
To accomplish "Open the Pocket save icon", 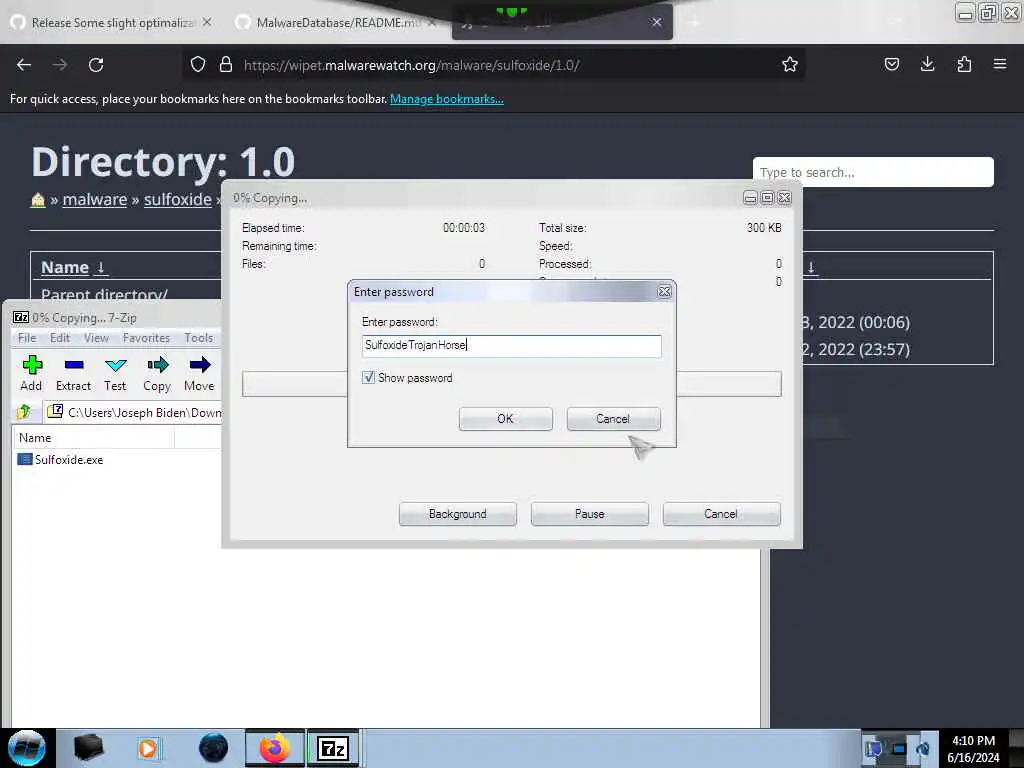I will tap(891, 64).
